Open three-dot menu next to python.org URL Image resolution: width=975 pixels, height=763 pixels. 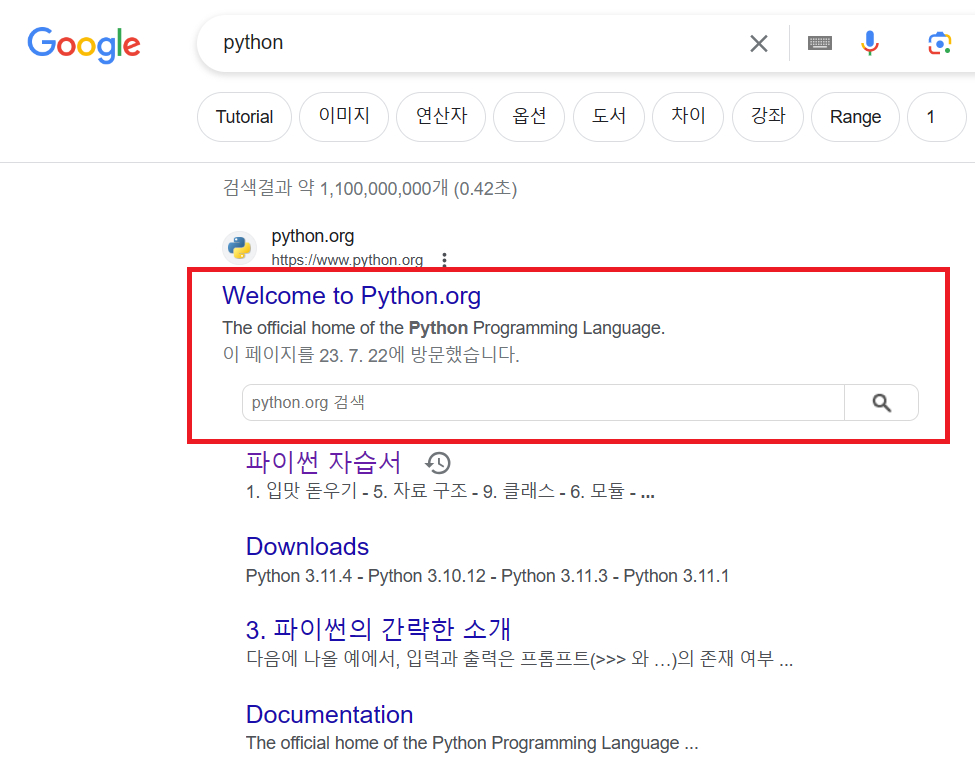click(444, 260)
